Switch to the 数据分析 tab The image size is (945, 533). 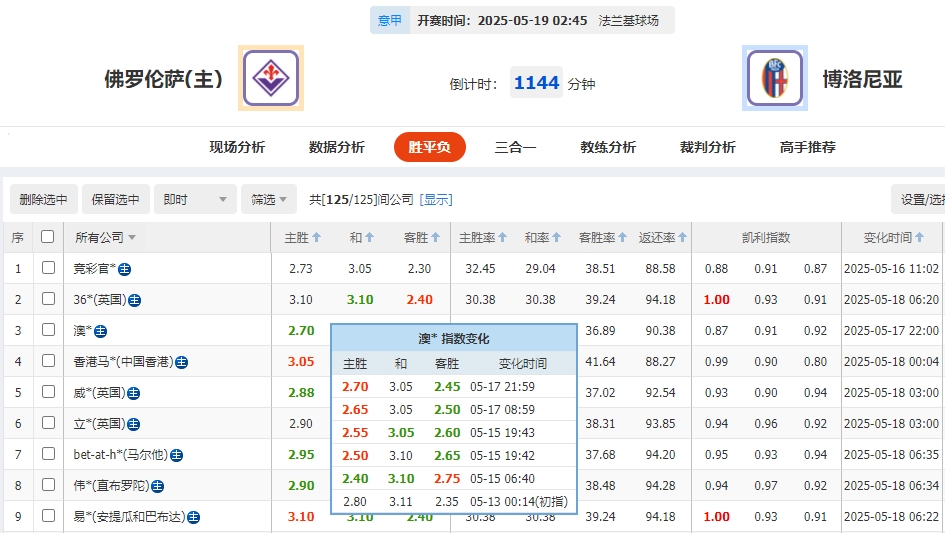337,147
